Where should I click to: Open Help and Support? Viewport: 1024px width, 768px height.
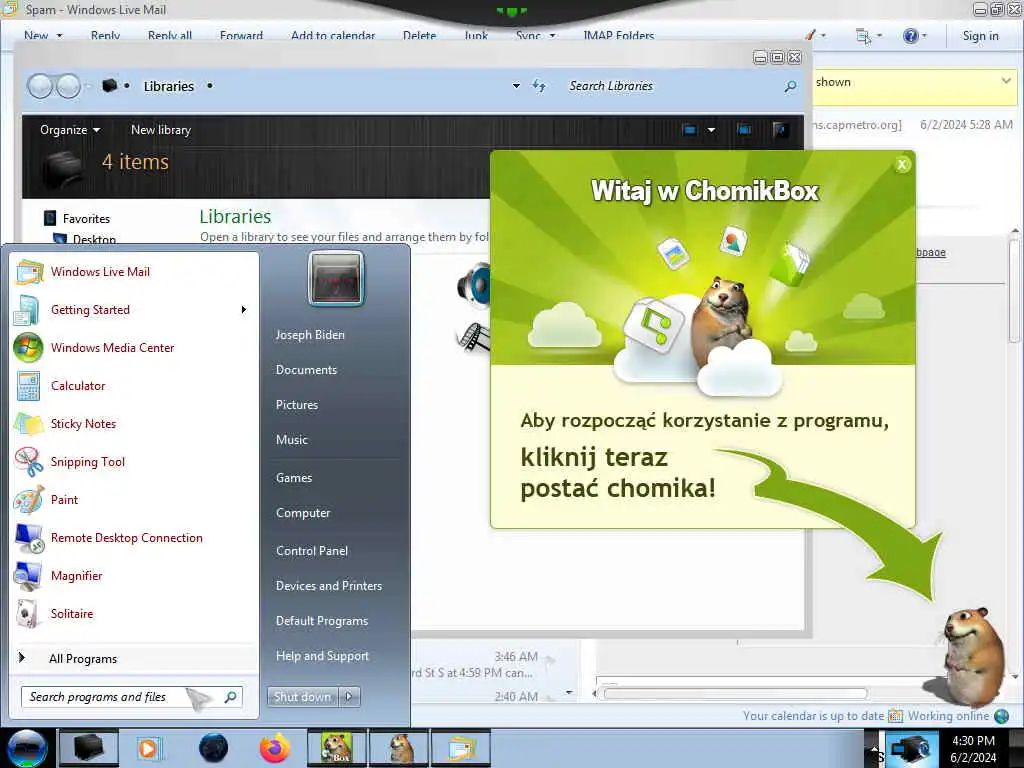[322, 656]
